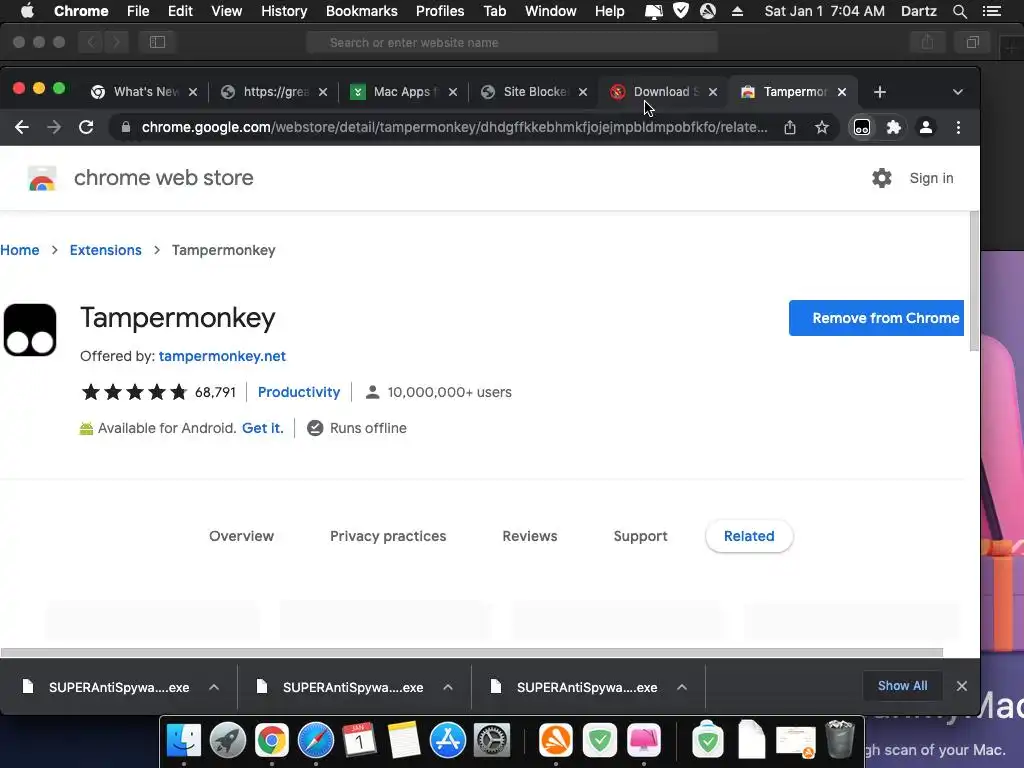Click the Chrome address bar URL

pyautogui.click(x=455, y=127)
